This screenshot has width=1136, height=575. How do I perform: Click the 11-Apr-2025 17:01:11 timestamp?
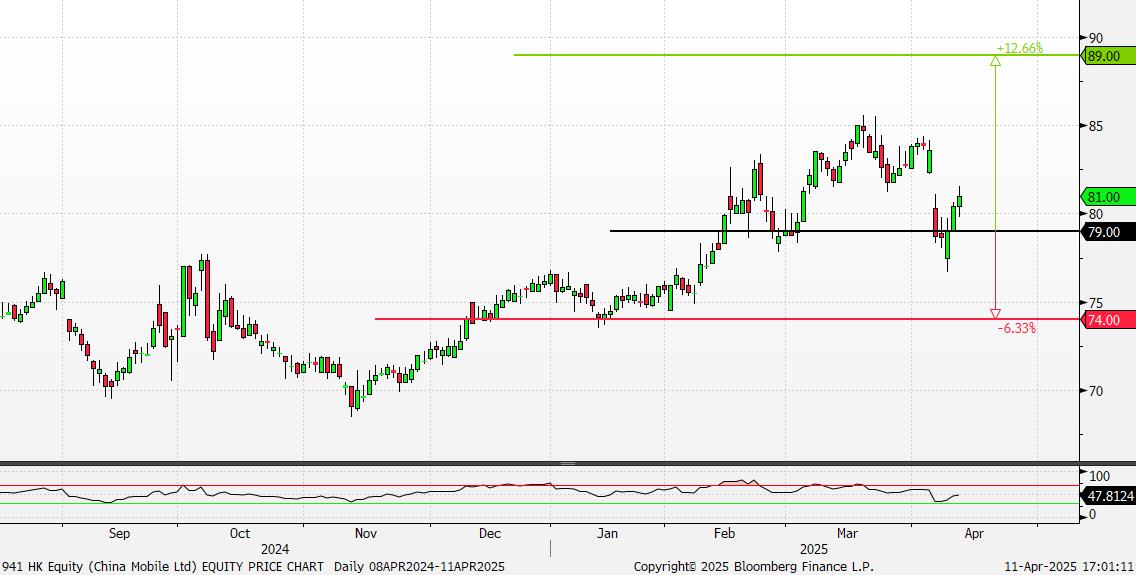[x=1069, y=566]
